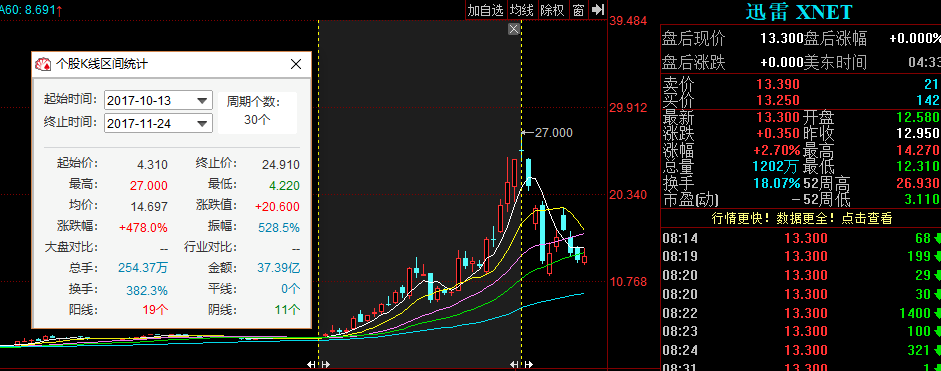Move range end left with arrow handle
The image size is (941, 371).
coord(514,364)
